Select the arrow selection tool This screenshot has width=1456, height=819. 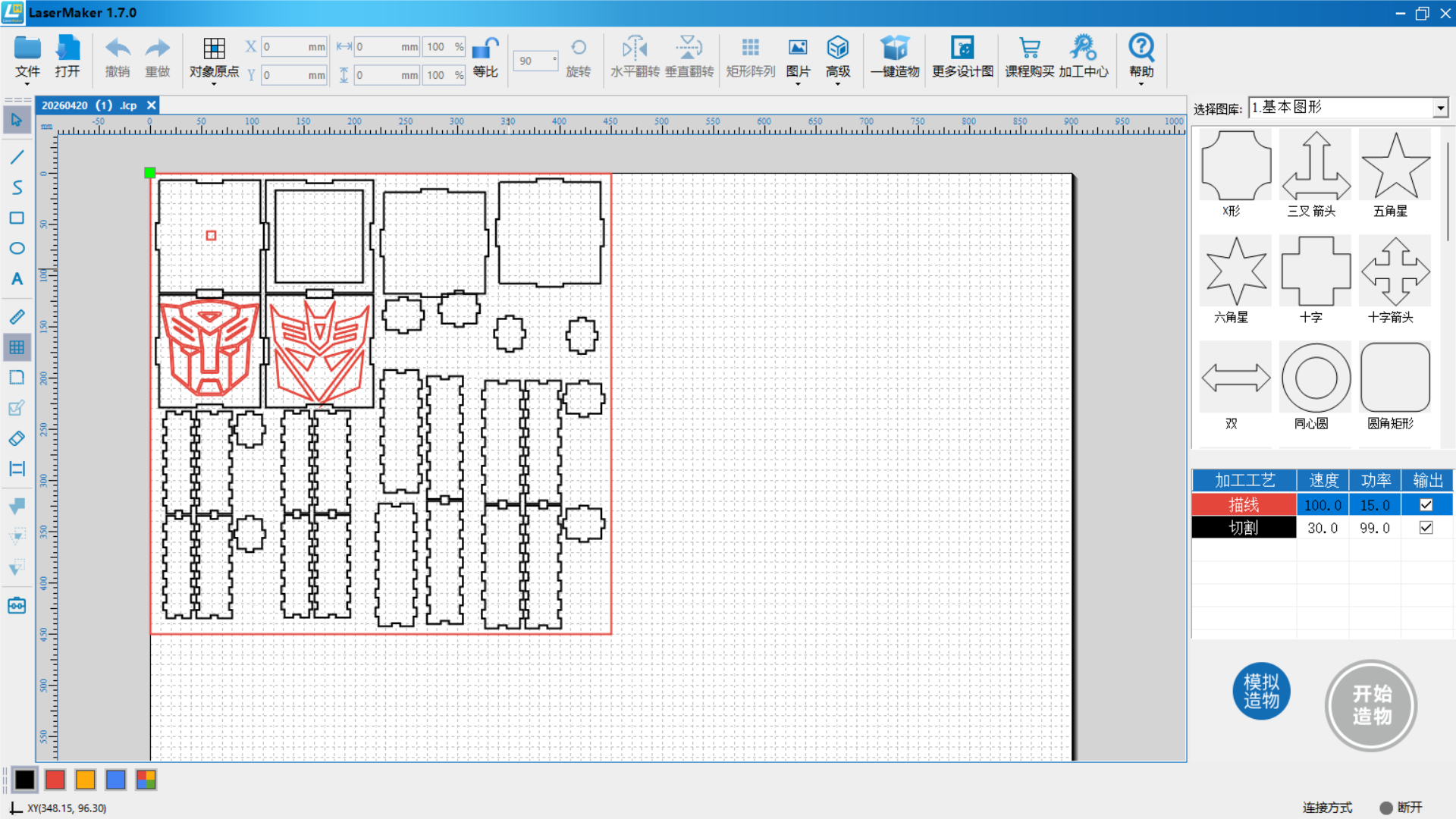pos(17,120)
